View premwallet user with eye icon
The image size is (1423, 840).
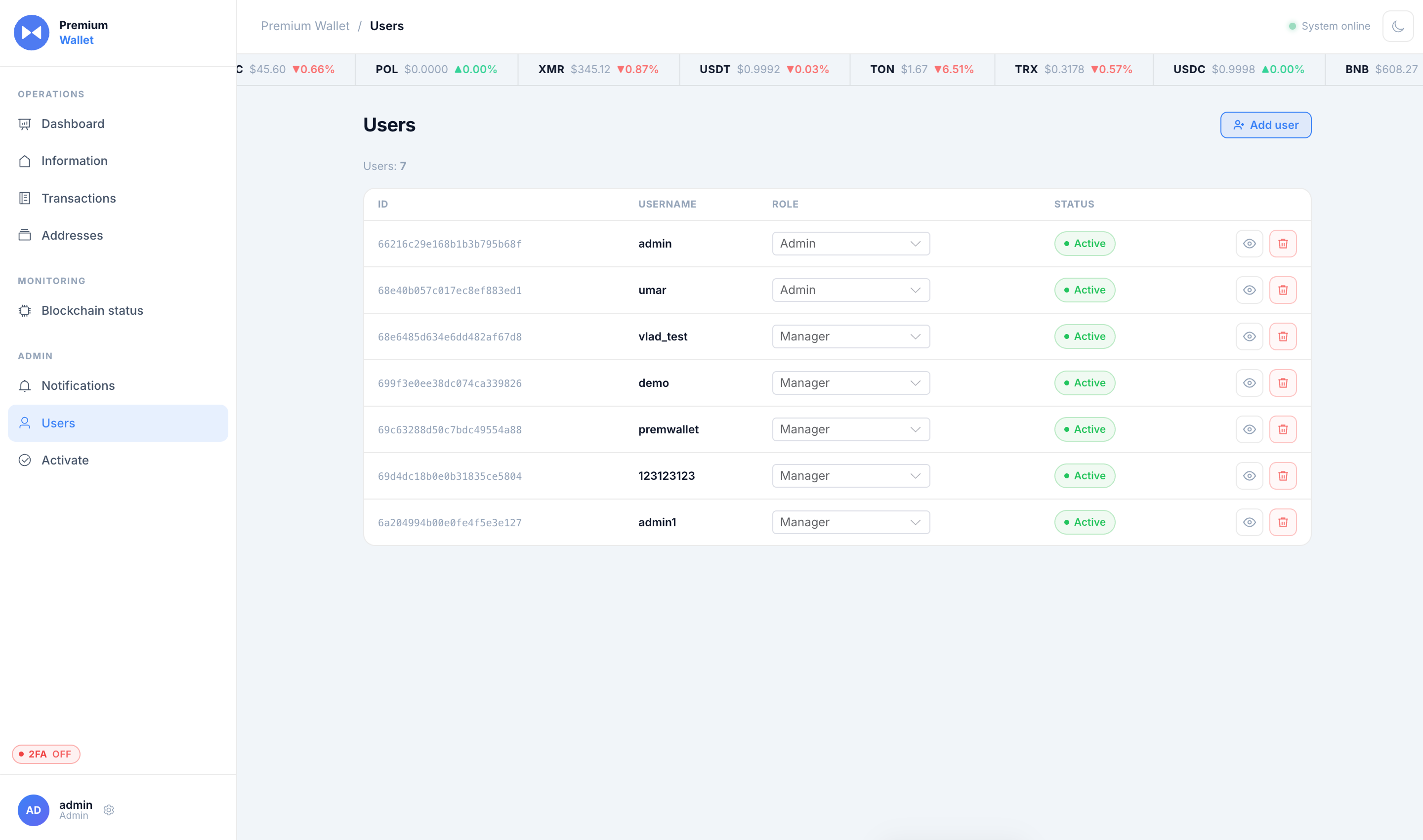point(1249,429)
